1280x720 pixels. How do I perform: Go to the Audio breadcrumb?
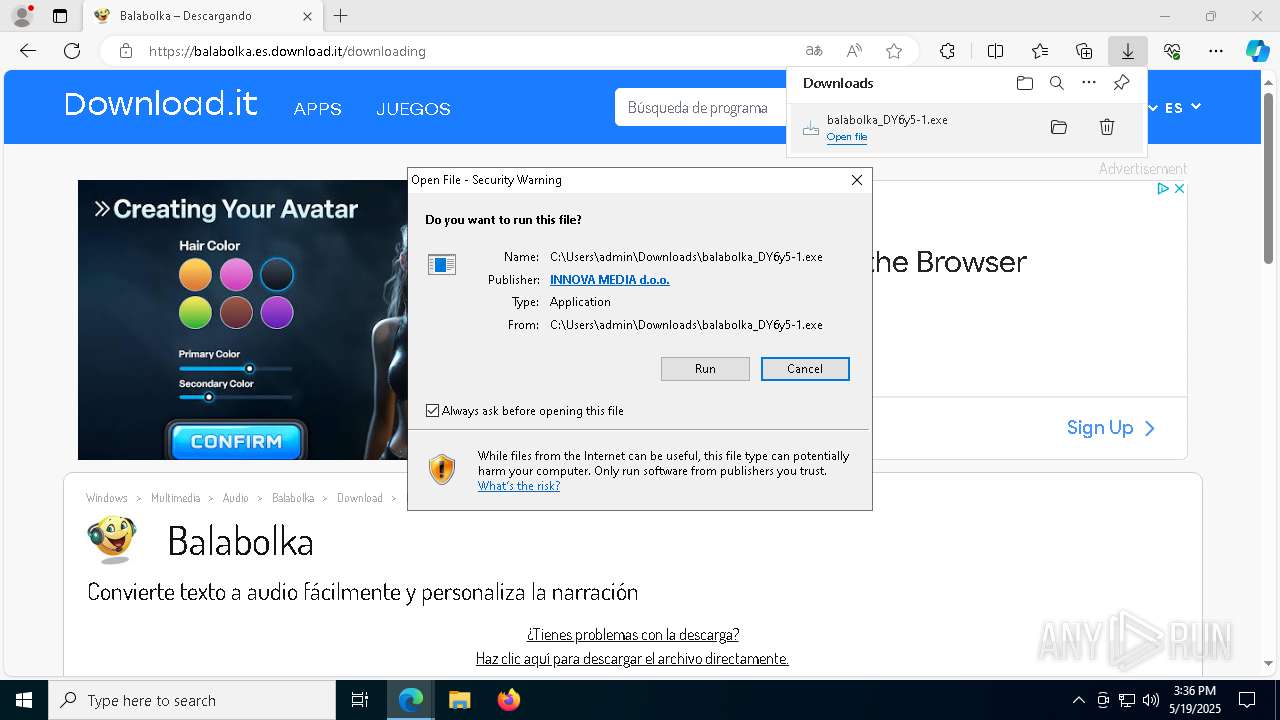[236, 498]
